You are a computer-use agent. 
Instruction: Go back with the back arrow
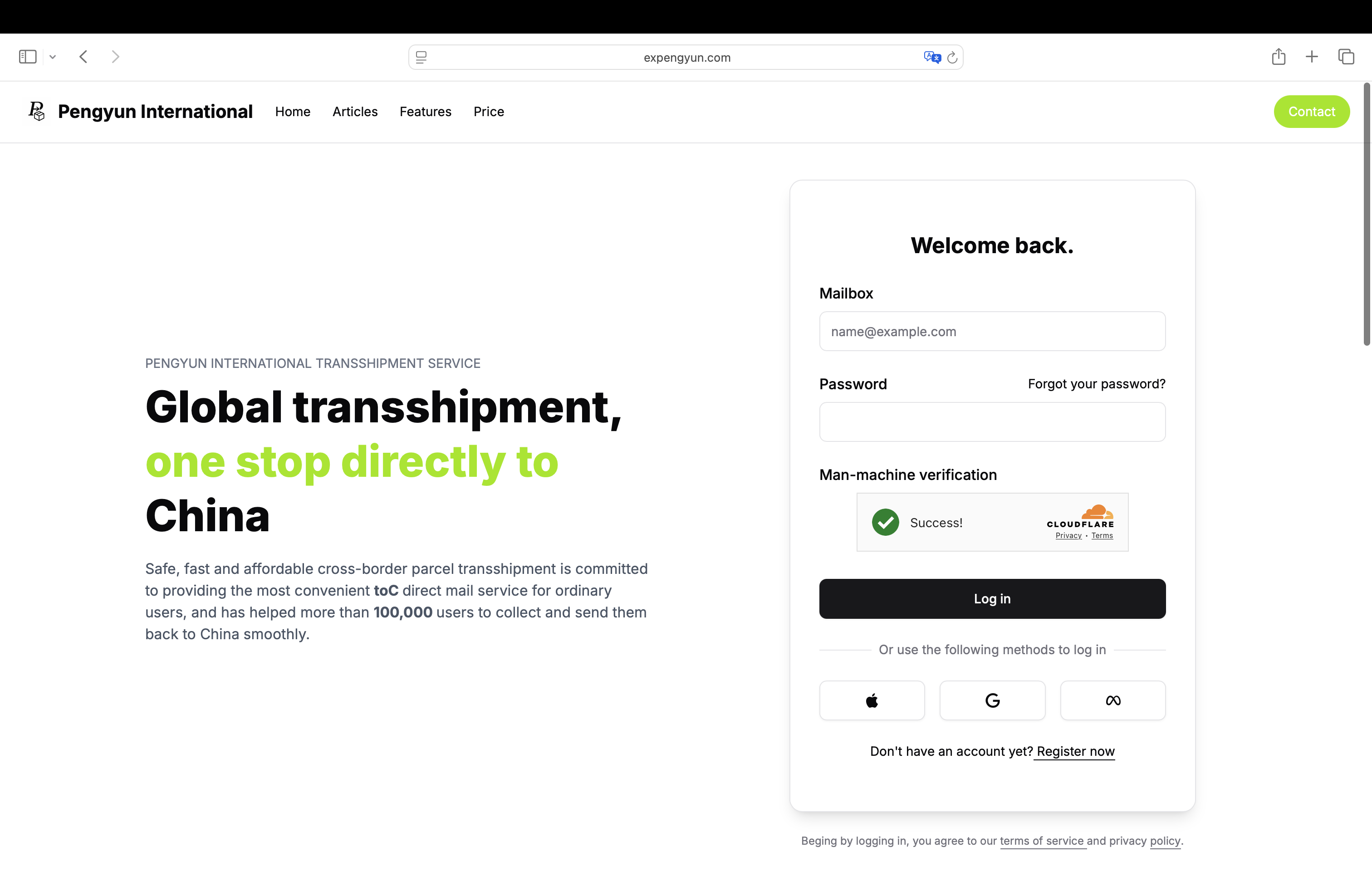pyautogui.click(x=83, y=56)
